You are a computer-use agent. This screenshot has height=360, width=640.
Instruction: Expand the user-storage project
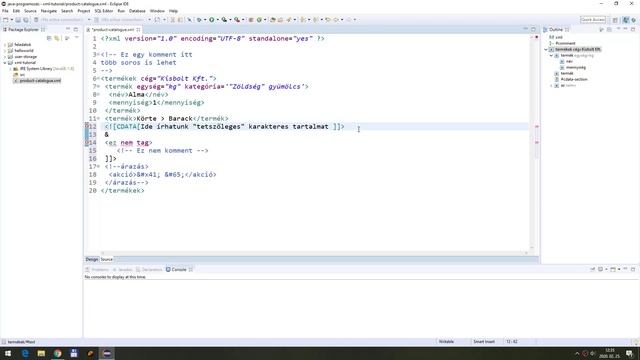coord(5,57)
